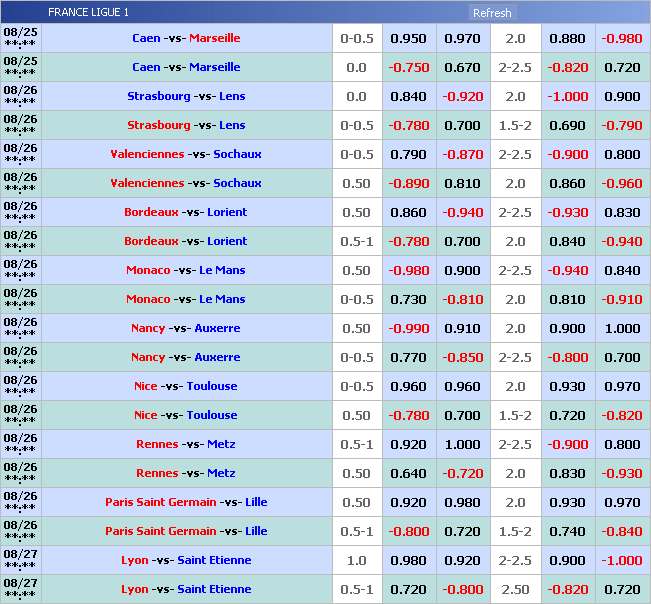Click the -0.910 odds for Monaco vs Le Mans
The height and width of the screenshot is (604, 651).
point(622,300)
